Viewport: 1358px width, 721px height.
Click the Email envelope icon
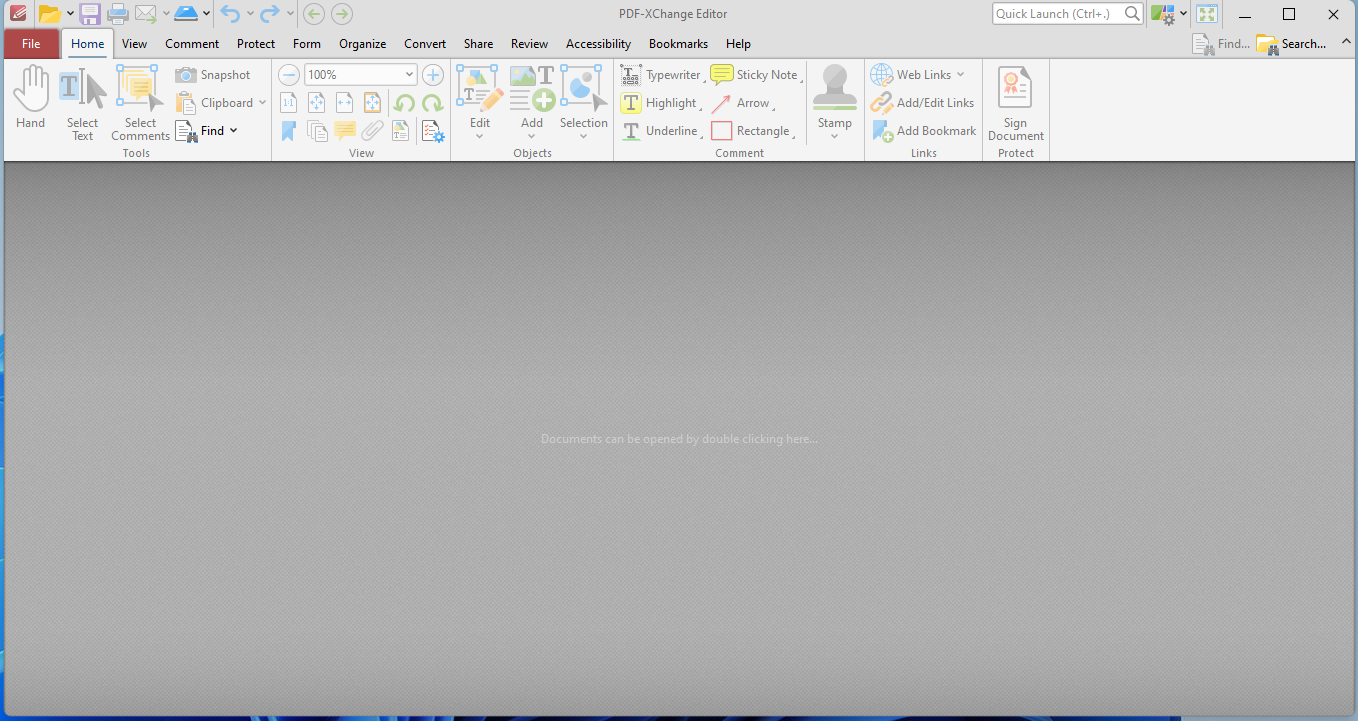[146, 14]
